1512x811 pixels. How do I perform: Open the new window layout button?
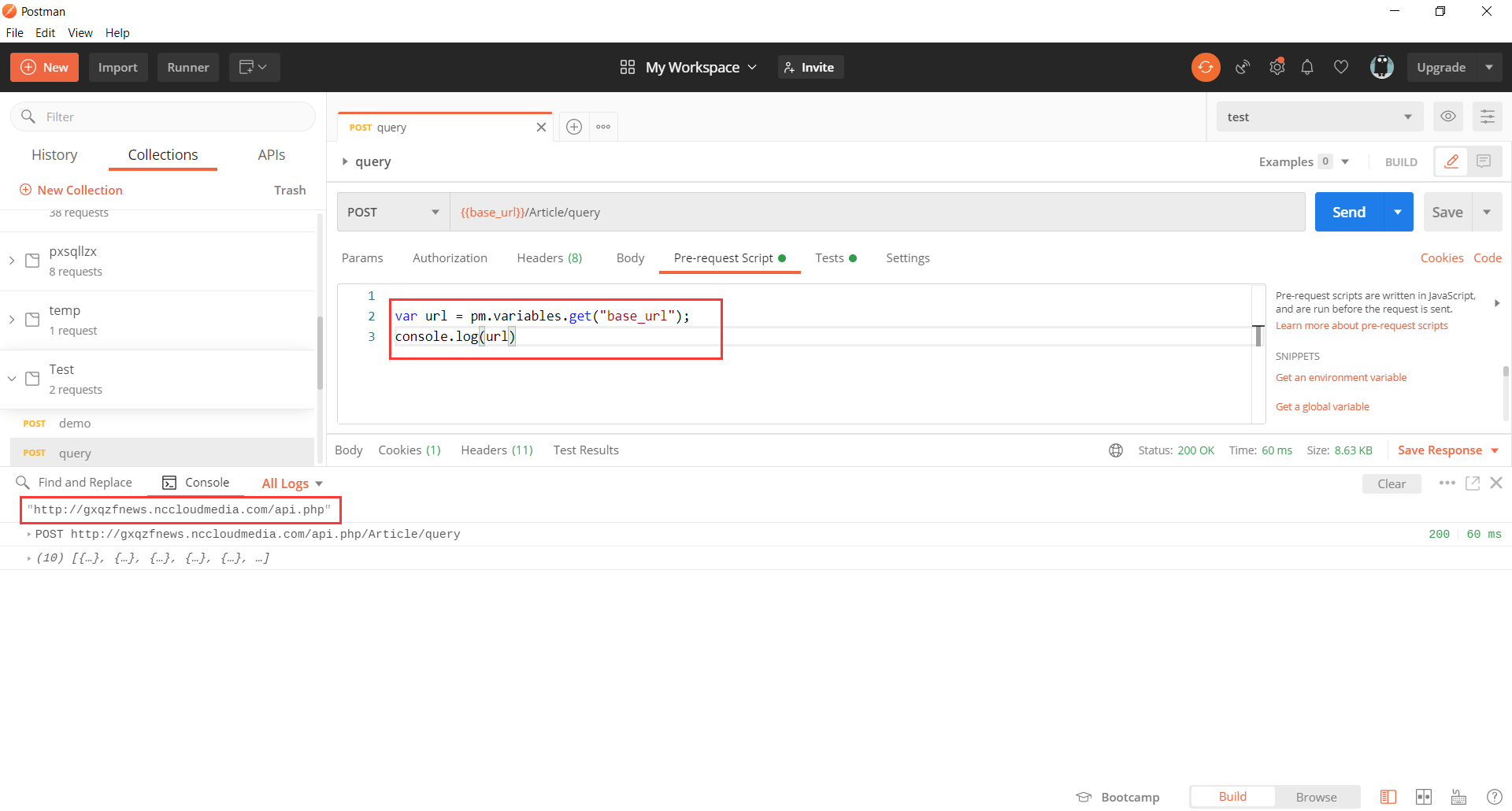point(254,67)
